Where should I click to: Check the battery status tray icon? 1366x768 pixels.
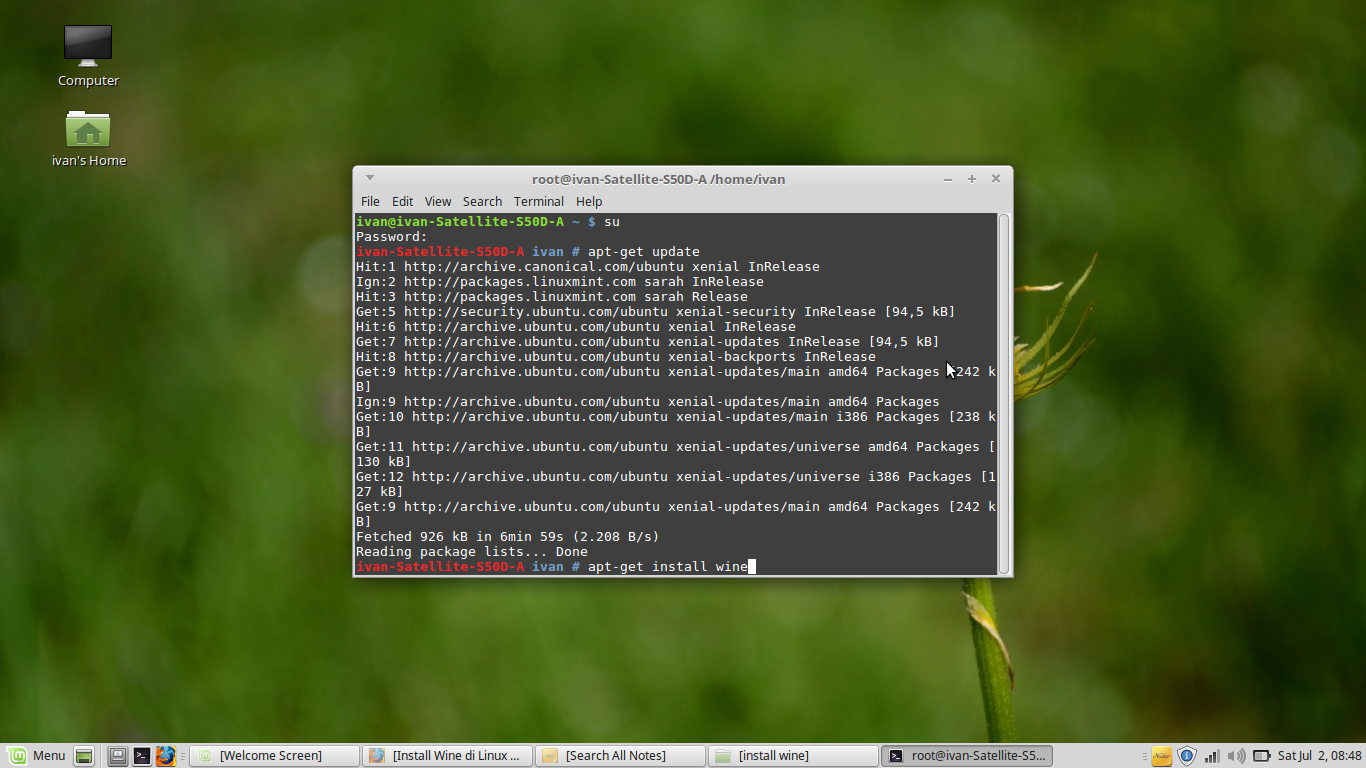pos(1261,755)
